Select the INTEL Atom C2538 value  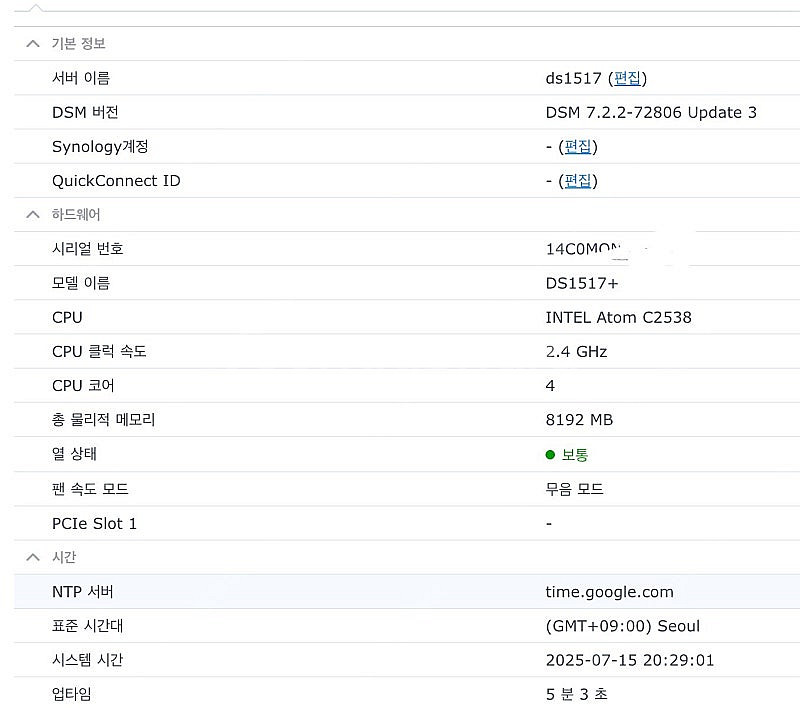coord(618,317)
